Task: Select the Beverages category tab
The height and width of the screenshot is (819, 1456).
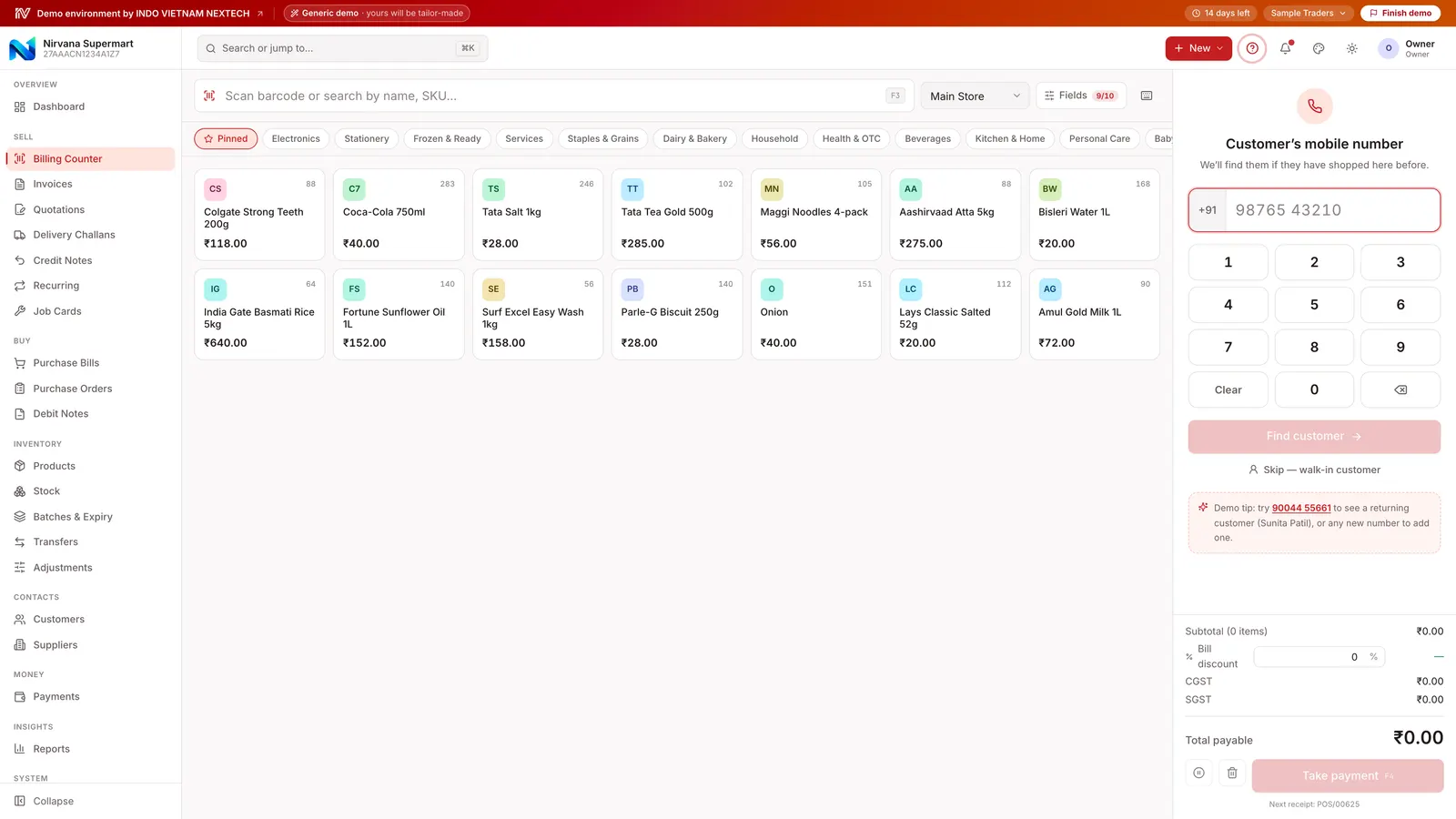Action: pos(927,138)
